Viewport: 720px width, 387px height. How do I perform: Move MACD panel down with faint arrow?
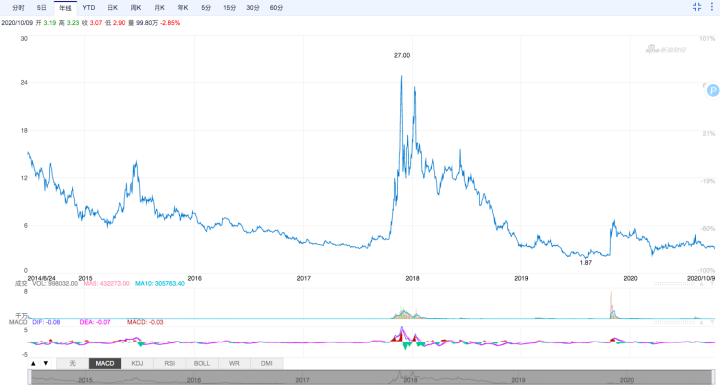[712, 322]
